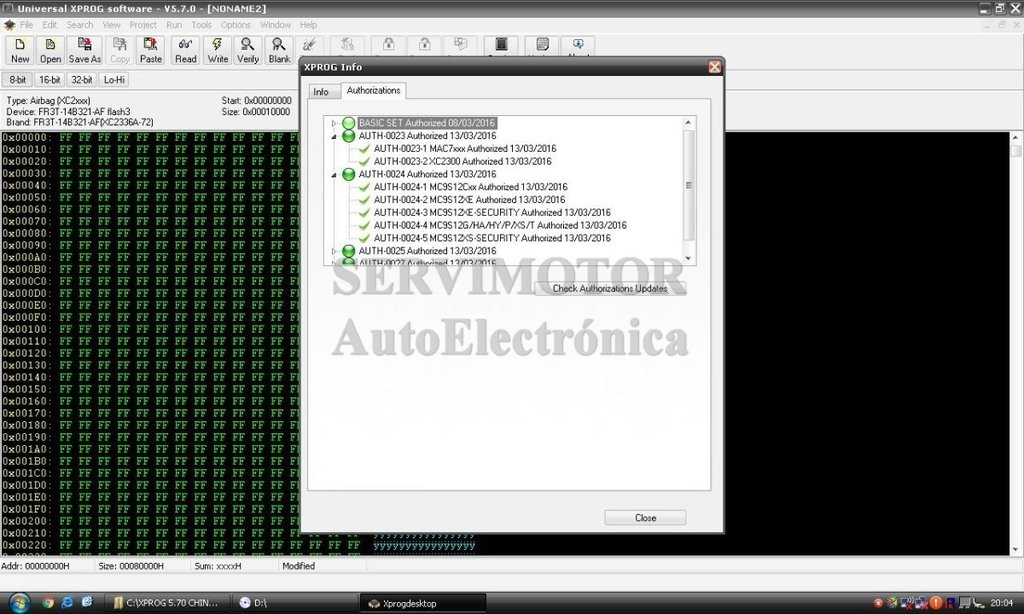Screen dimensions: 1024x614
Task: Switch to the Info tab
Action: 321,92
